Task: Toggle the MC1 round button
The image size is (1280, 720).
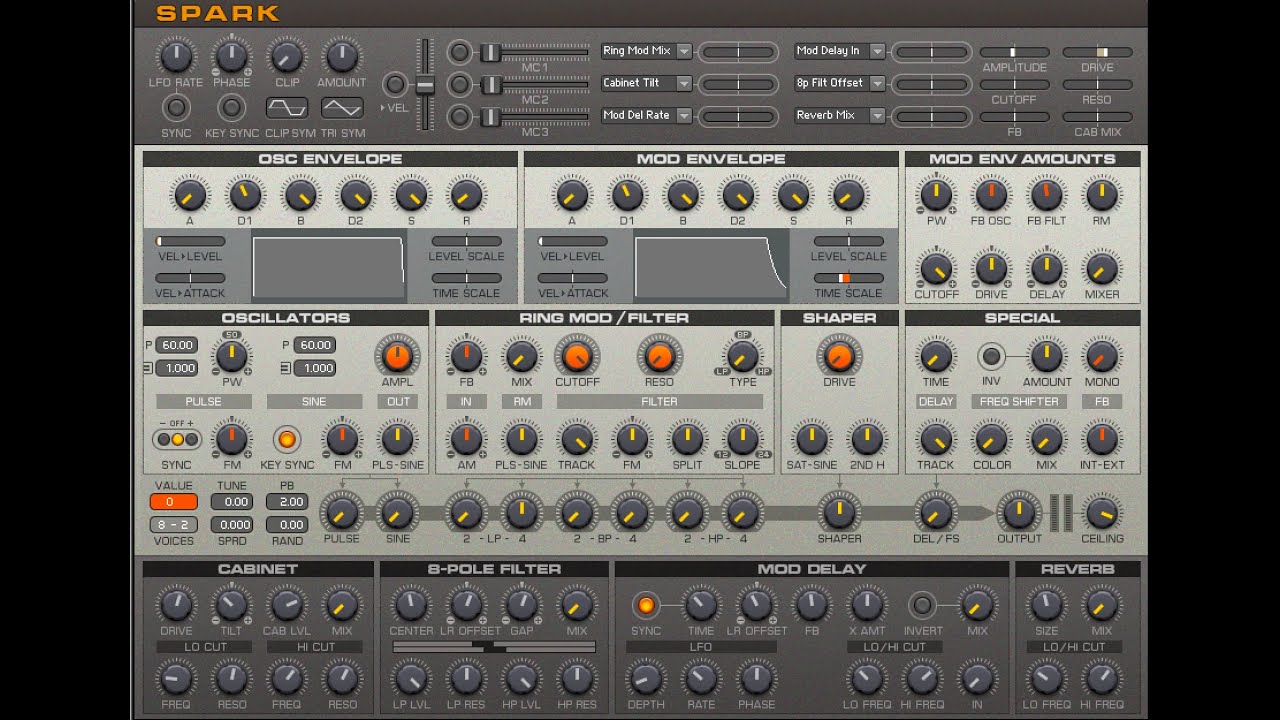Action: 459,52
